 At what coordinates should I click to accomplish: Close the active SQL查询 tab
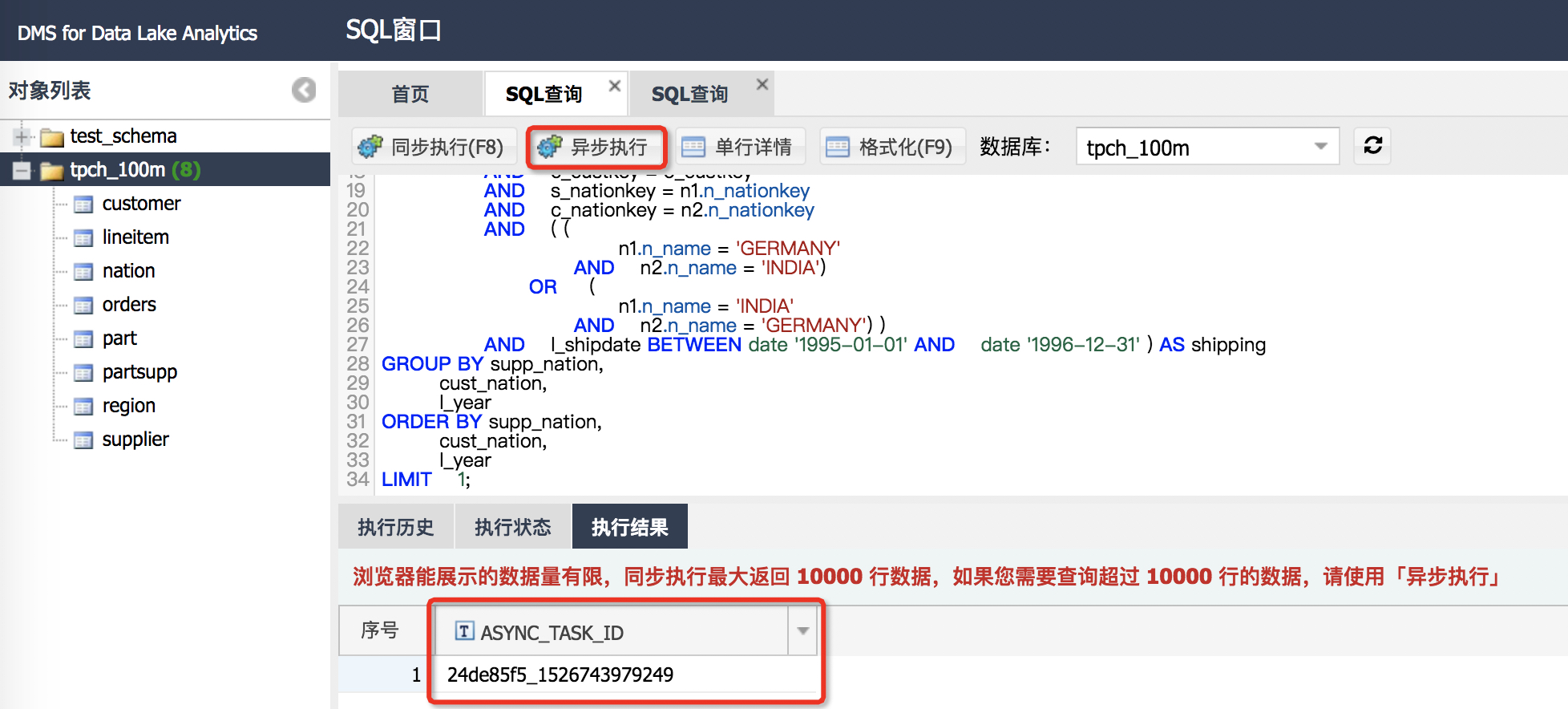[x=614, y=86]
